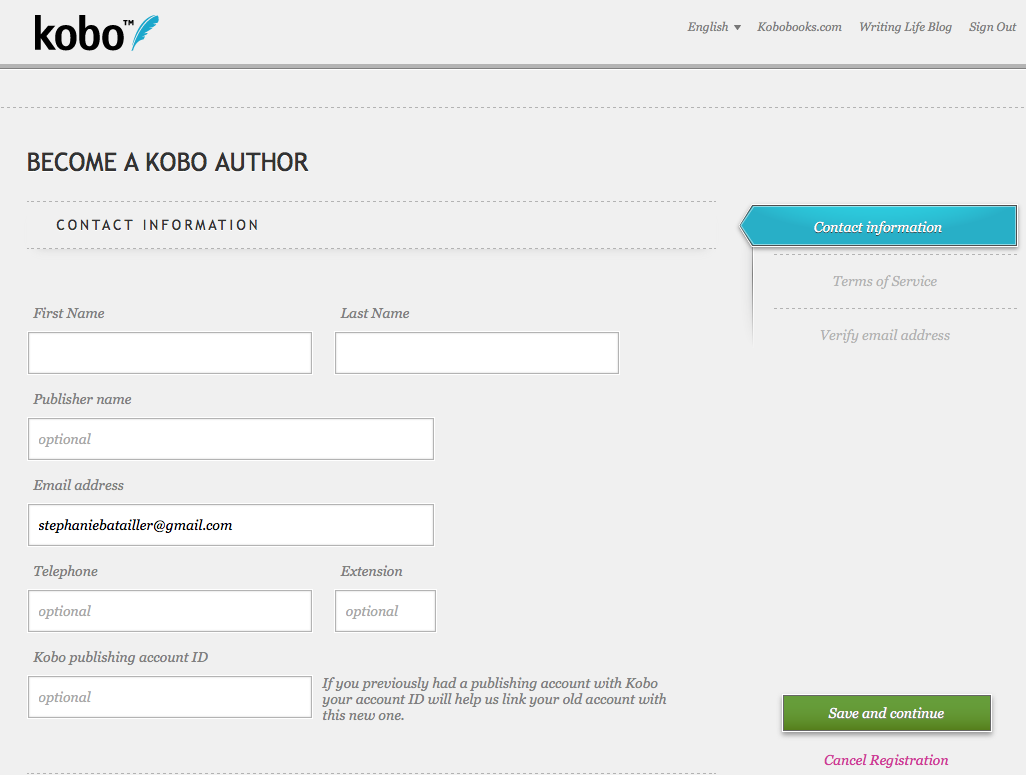Sign Out of the account
This screenshot has width=1026, height=775.
[992, 27]
